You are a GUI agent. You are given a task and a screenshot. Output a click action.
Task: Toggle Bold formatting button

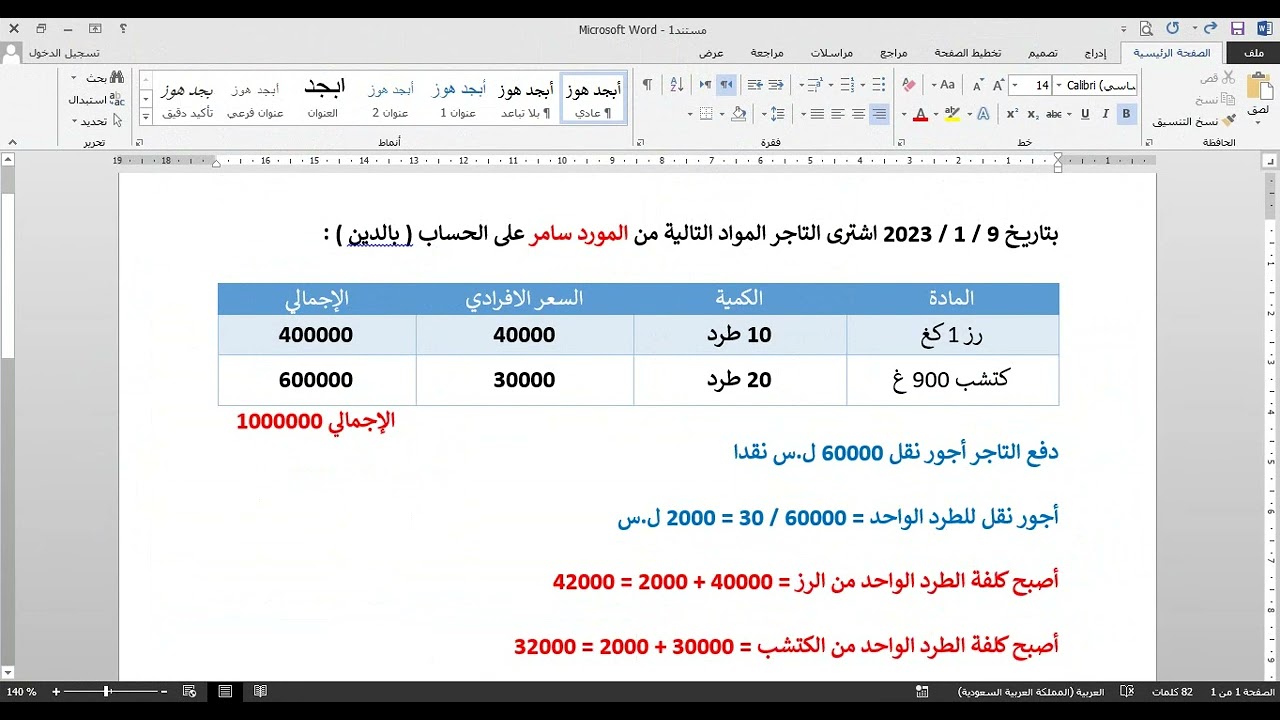coord(1126,114)
